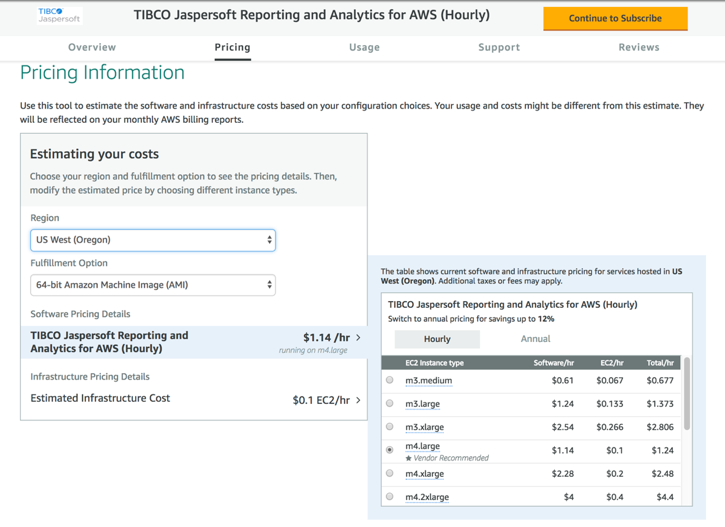
Task: Click the 'running on m4.large' note
Action: 313,350
